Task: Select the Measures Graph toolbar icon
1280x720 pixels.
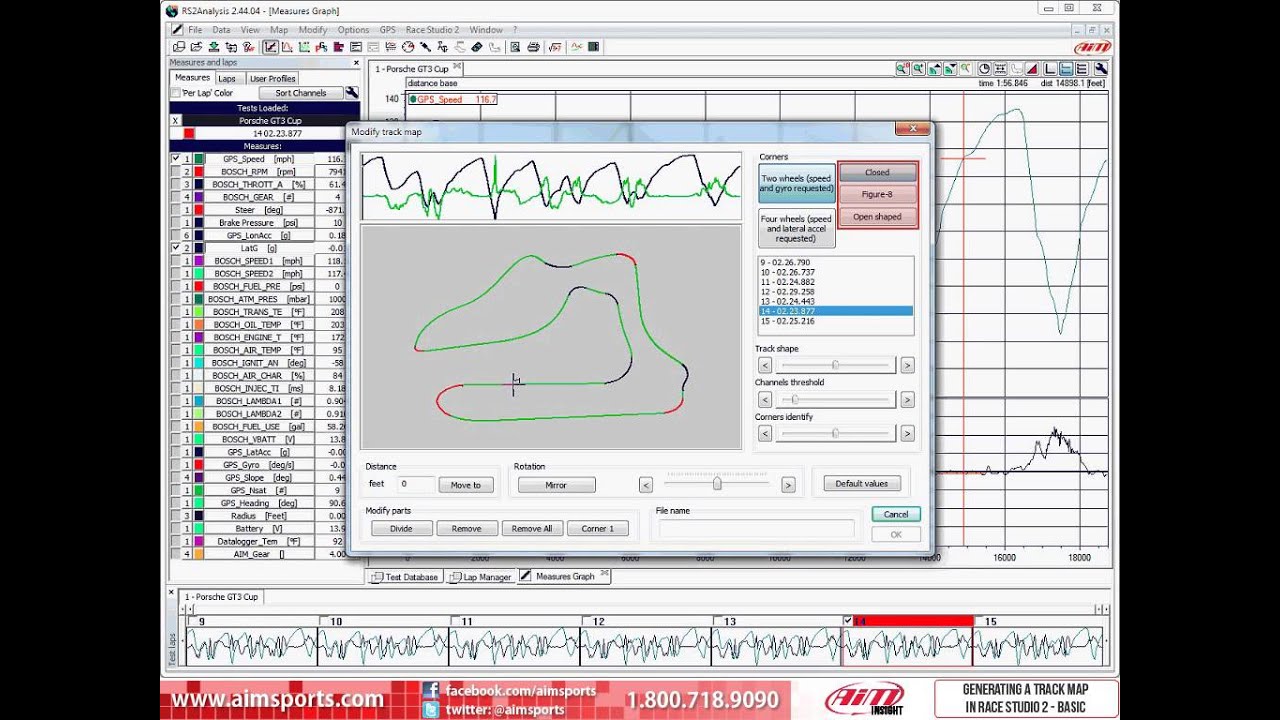Action: click(x=270, y=46)
